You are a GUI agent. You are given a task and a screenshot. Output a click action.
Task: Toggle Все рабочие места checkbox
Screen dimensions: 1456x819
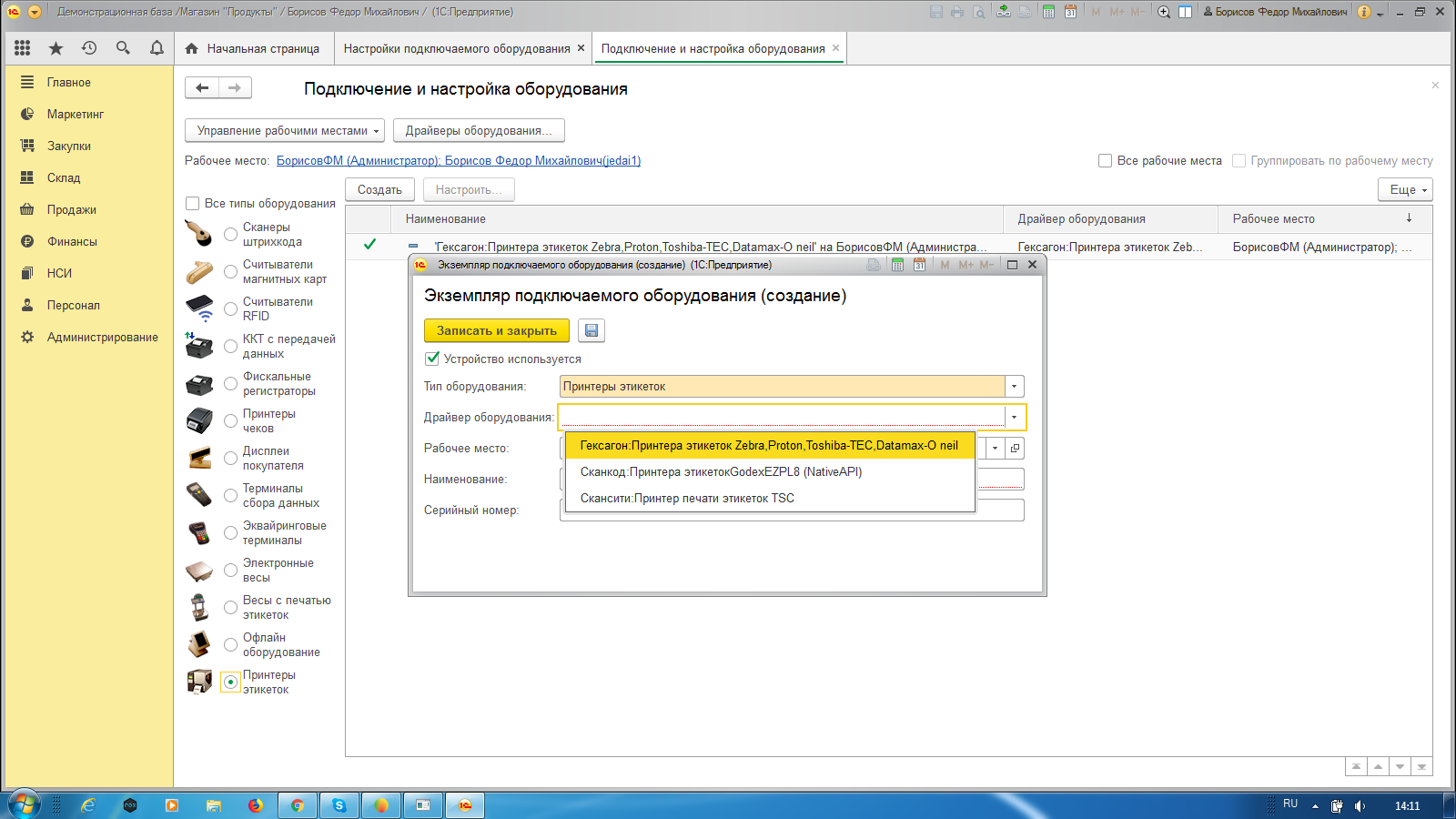click(x=1105, y=160)
